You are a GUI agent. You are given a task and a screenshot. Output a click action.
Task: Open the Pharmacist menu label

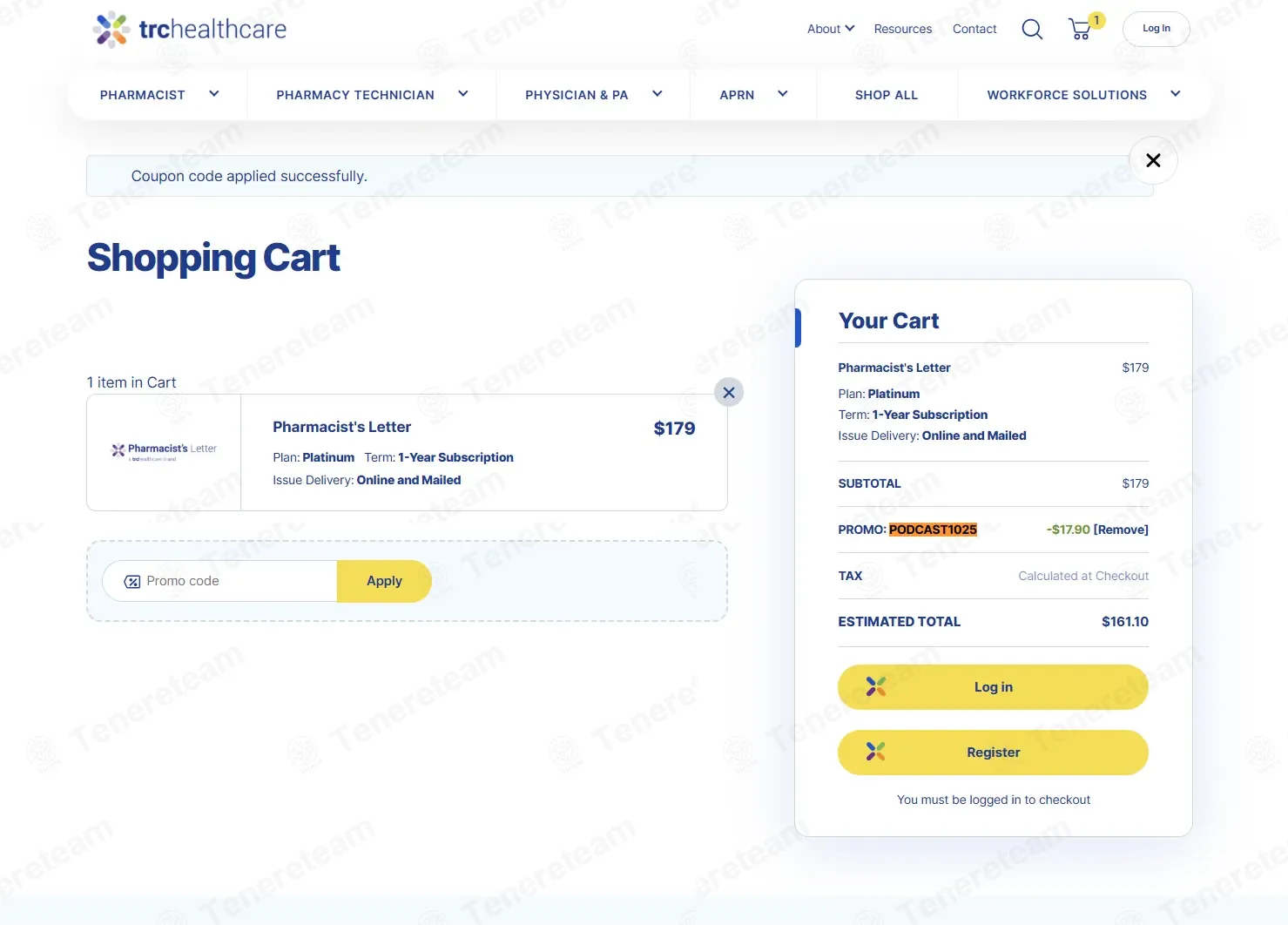(143, 95)
